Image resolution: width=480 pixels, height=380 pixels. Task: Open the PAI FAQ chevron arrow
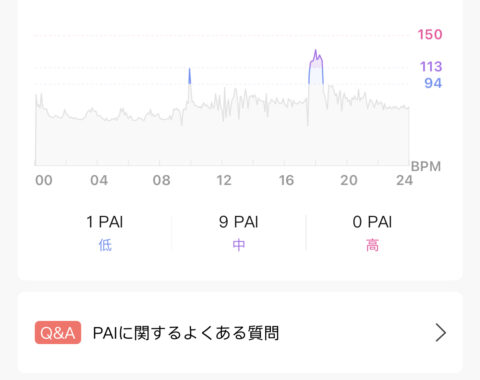(440, 333)
